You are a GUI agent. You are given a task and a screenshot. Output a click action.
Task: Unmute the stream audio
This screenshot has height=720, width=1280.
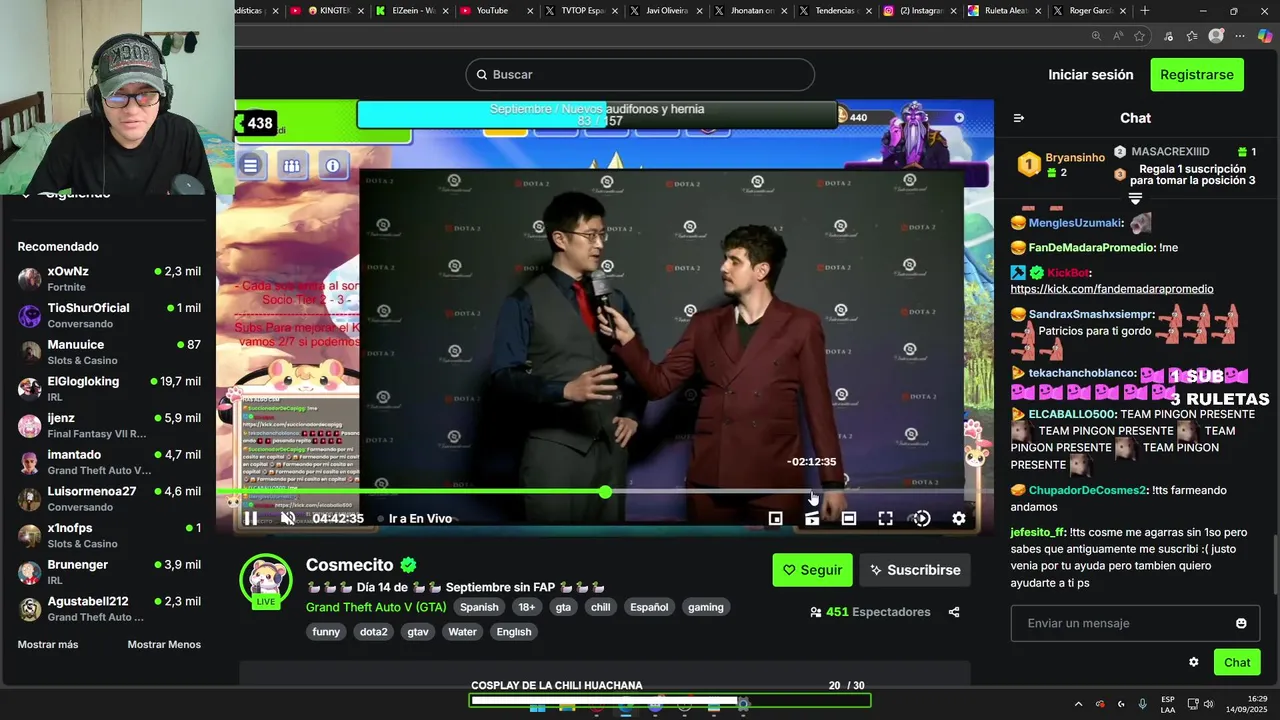288,518
